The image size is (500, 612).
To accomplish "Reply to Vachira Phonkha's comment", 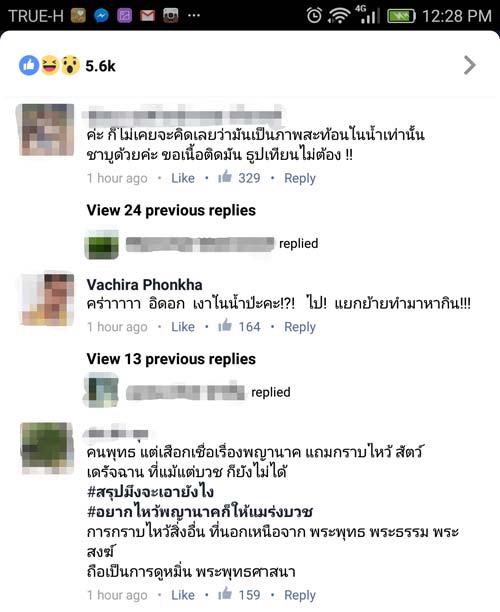I will point(300,327).
